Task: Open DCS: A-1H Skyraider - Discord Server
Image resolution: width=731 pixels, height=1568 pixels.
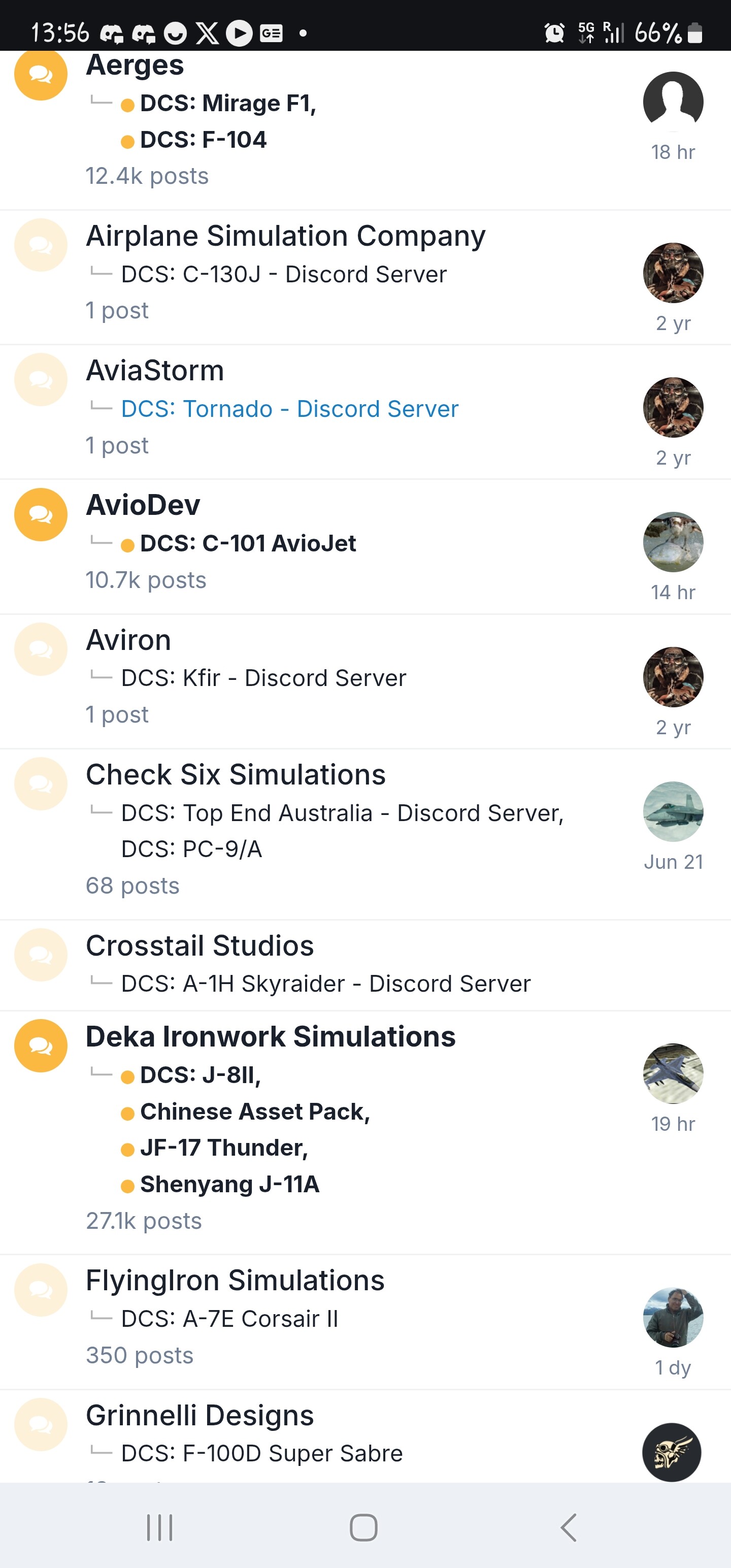Action: (x=325, y=984)
